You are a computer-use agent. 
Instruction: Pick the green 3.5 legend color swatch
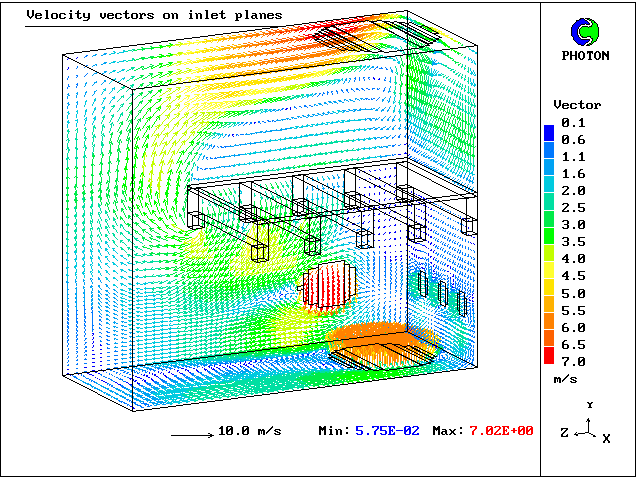[x=548, y=241]
